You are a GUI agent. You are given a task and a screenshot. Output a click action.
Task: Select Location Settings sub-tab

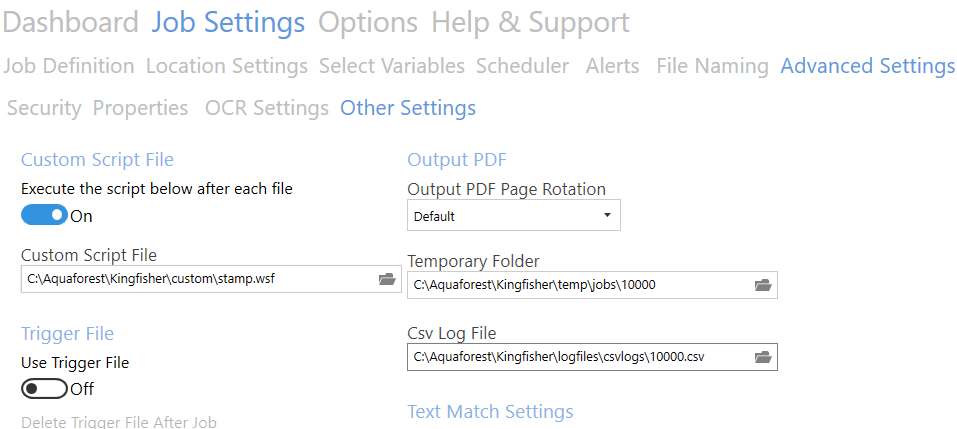tap(226, 66)
